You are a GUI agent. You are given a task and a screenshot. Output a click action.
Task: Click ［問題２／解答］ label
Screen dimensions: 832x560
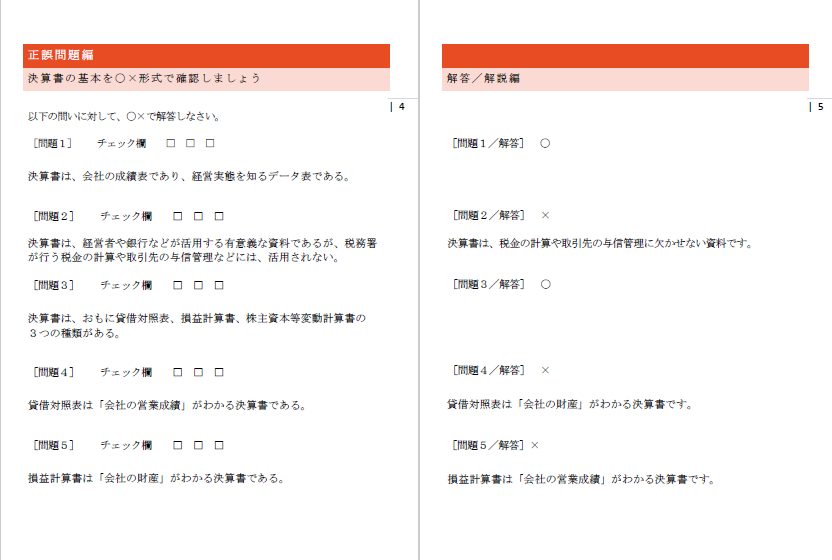pyautogui.click(x=489, y=215)
